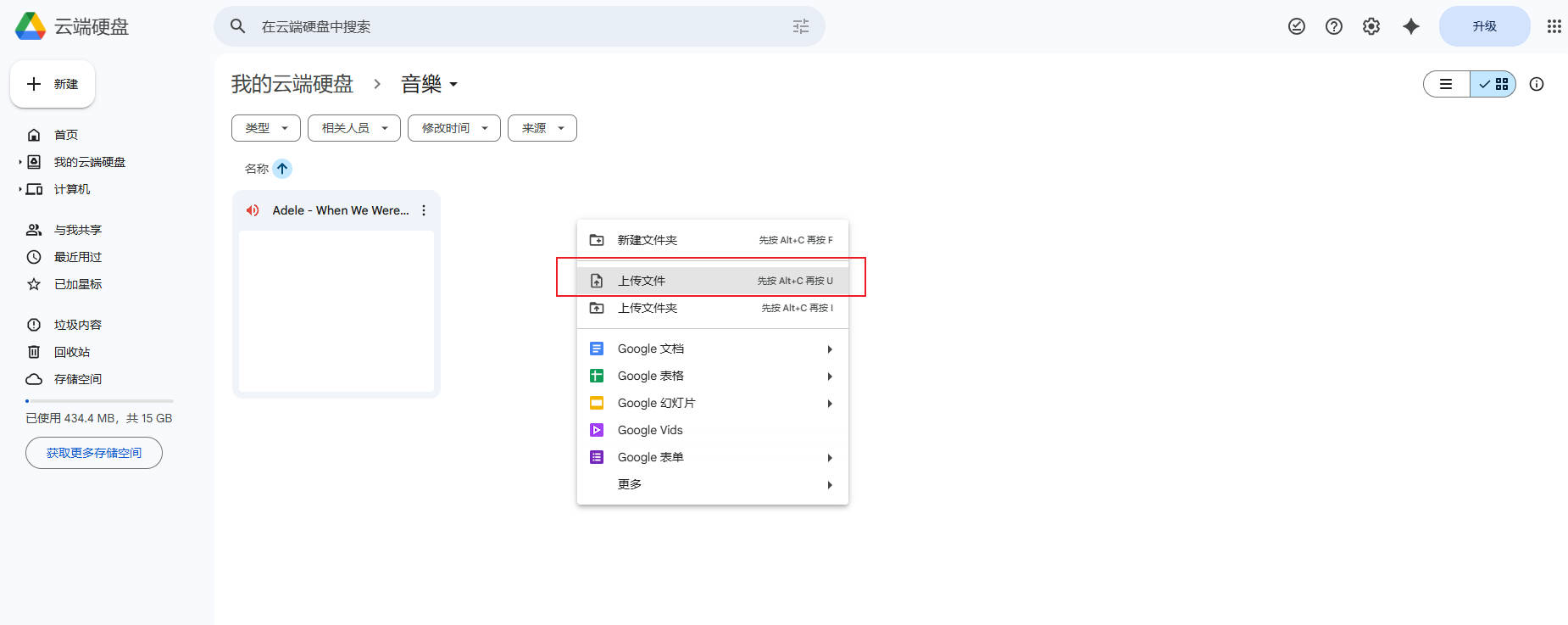Screen dimensions: 1568x625
Task: Select 新建文件夹 in context menu
Action: click(713, 240)
